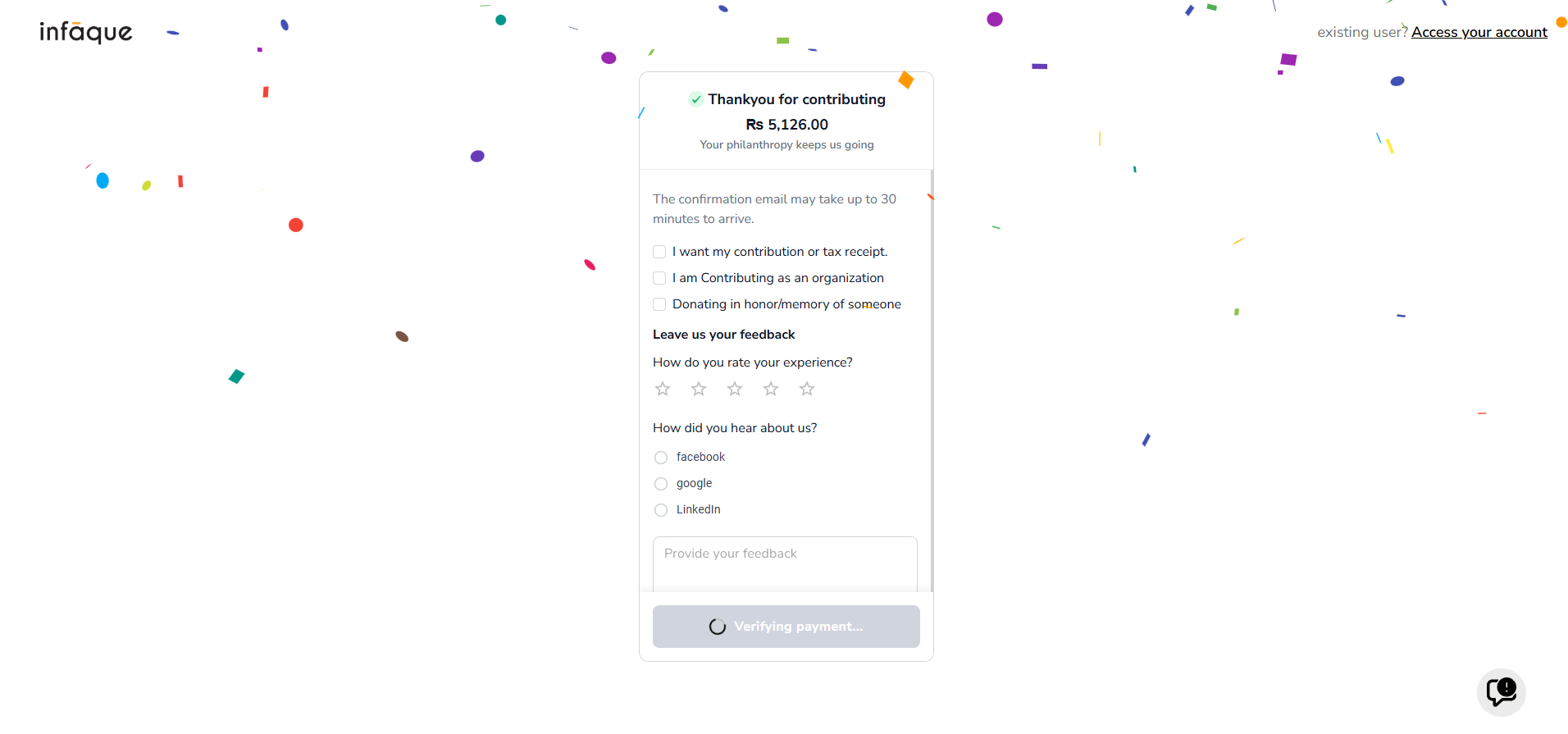1568x734 pixels.
Task: Click the infaque logo
Action: tap(86, 32)
